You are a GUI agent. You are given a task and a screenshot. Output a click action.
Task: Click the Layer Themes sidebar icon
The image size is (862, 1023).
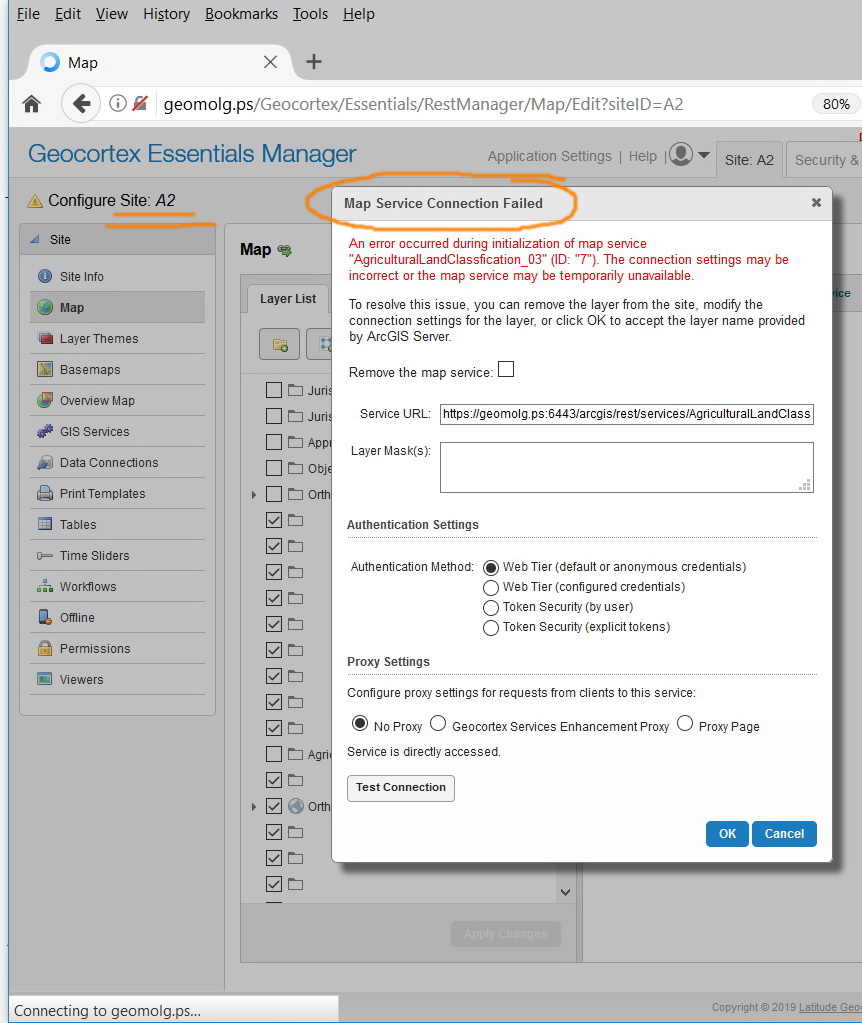point(45,338)
